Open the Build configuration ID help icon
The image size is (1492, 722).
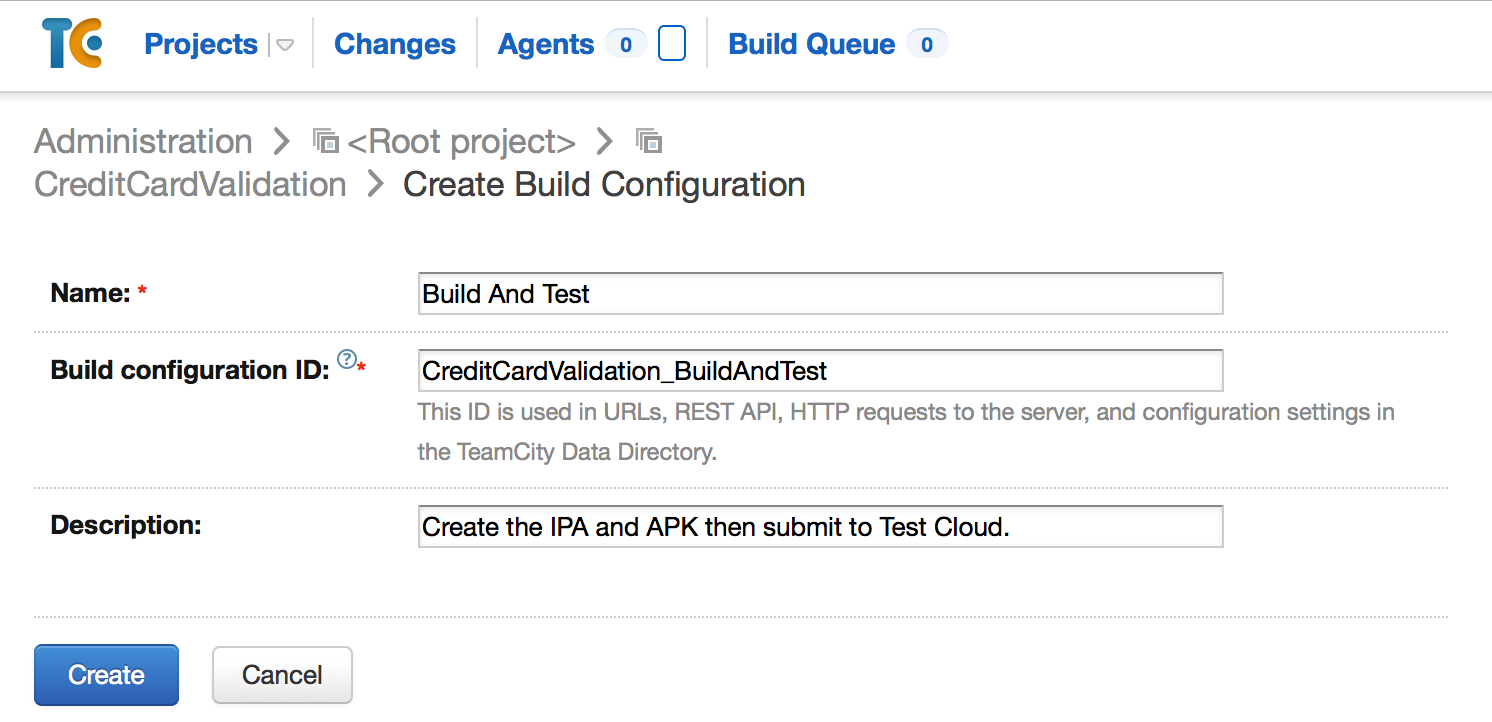click(346, 360)
